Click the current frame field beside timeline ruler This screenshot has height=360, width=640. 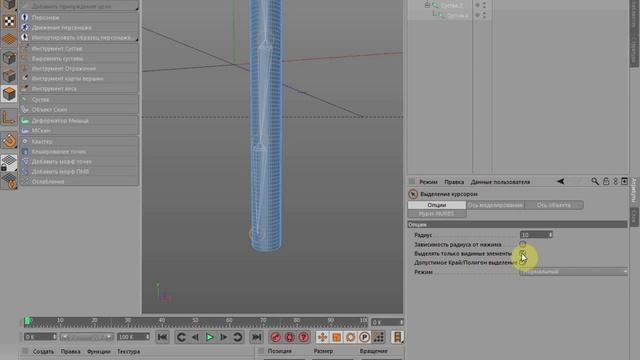click(387, 322)
